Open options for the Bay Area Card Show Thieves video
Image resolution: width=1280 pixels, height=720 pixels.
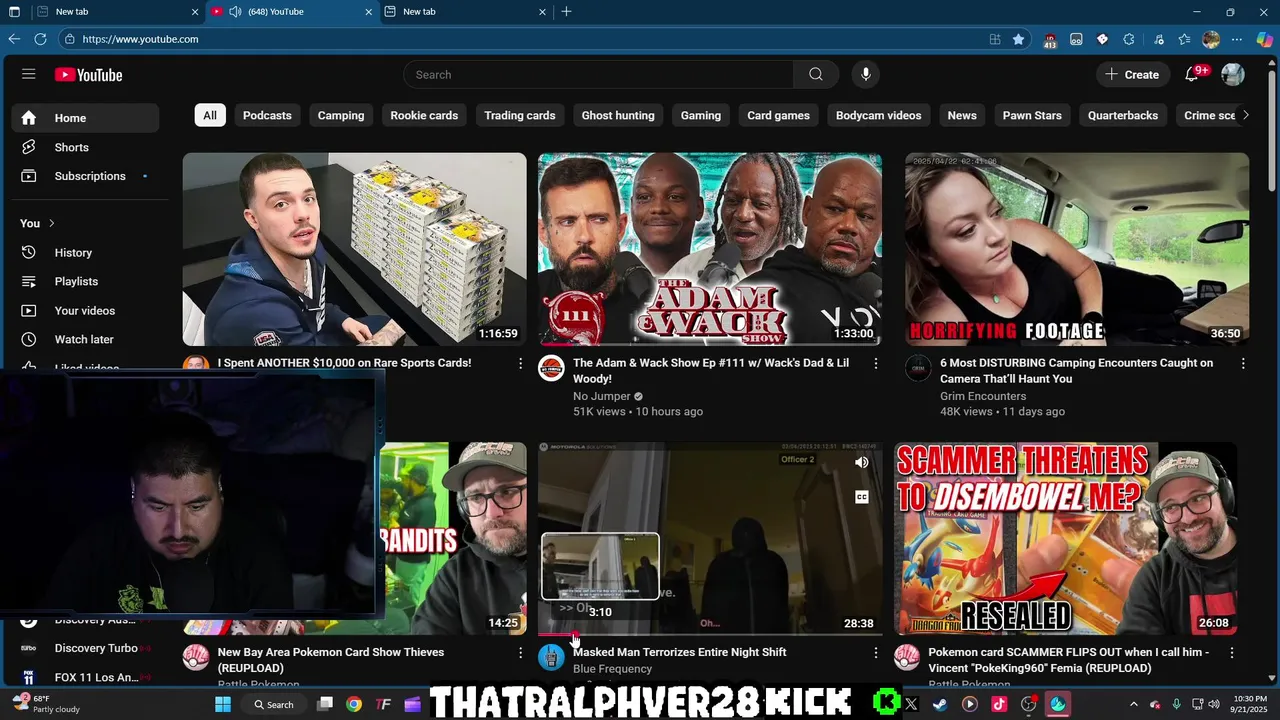tap(520, 653)
